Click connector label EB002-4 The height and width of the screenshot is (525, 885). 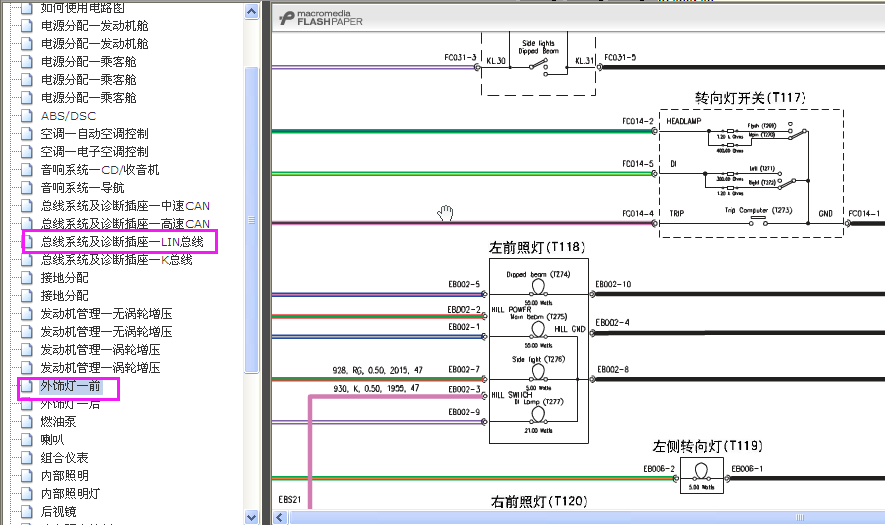(x=612, y=323)
